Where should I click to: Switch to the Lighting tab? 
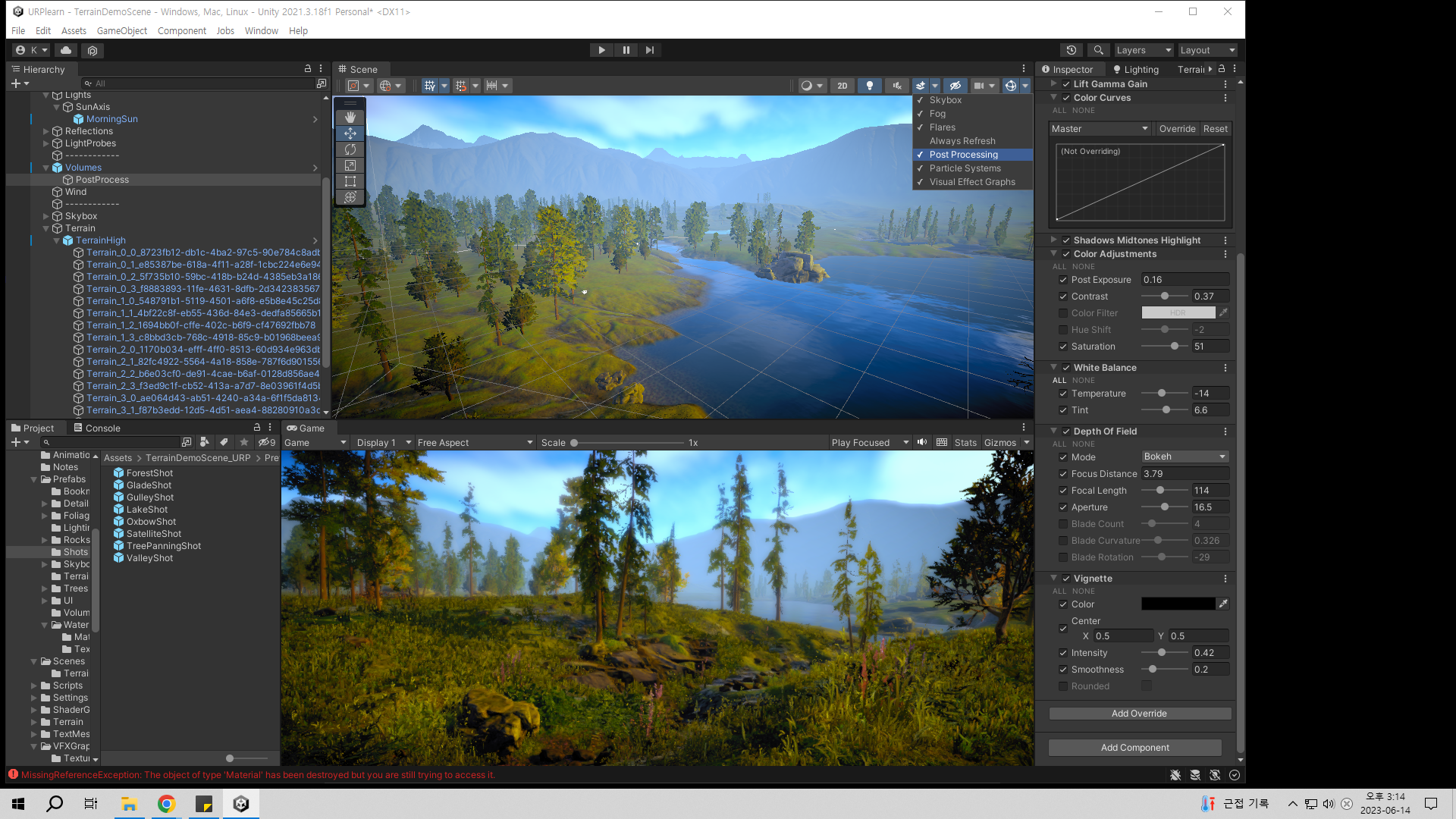[x=1135, y=69]
